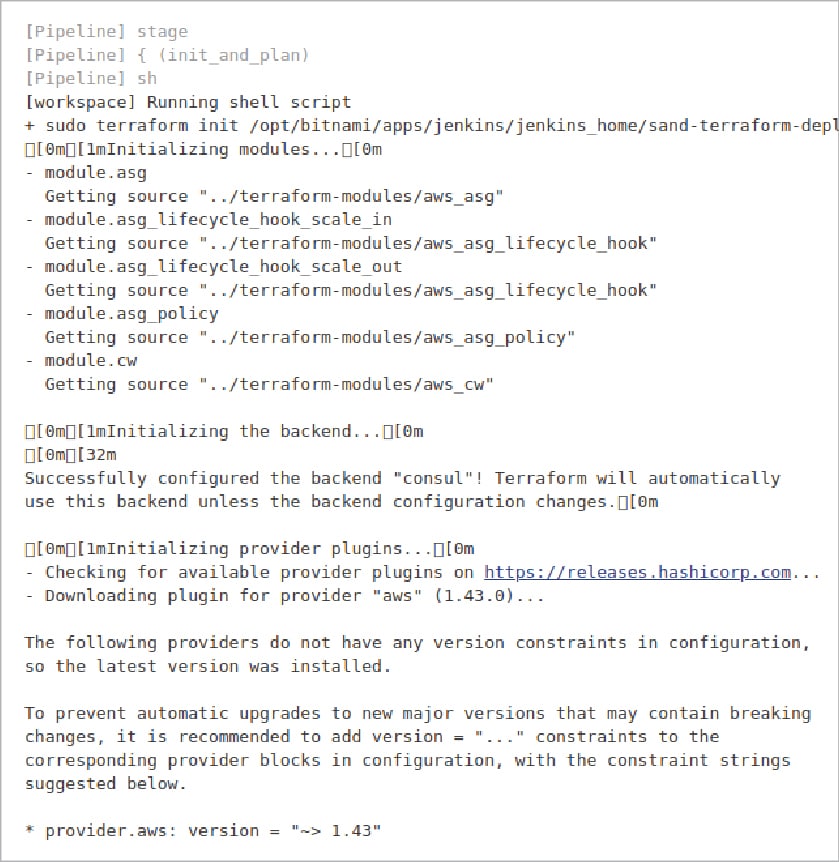Screen dimensions: 839x862
Task: Click the "Initializing the backend..." line
Action: pos(224,432)
